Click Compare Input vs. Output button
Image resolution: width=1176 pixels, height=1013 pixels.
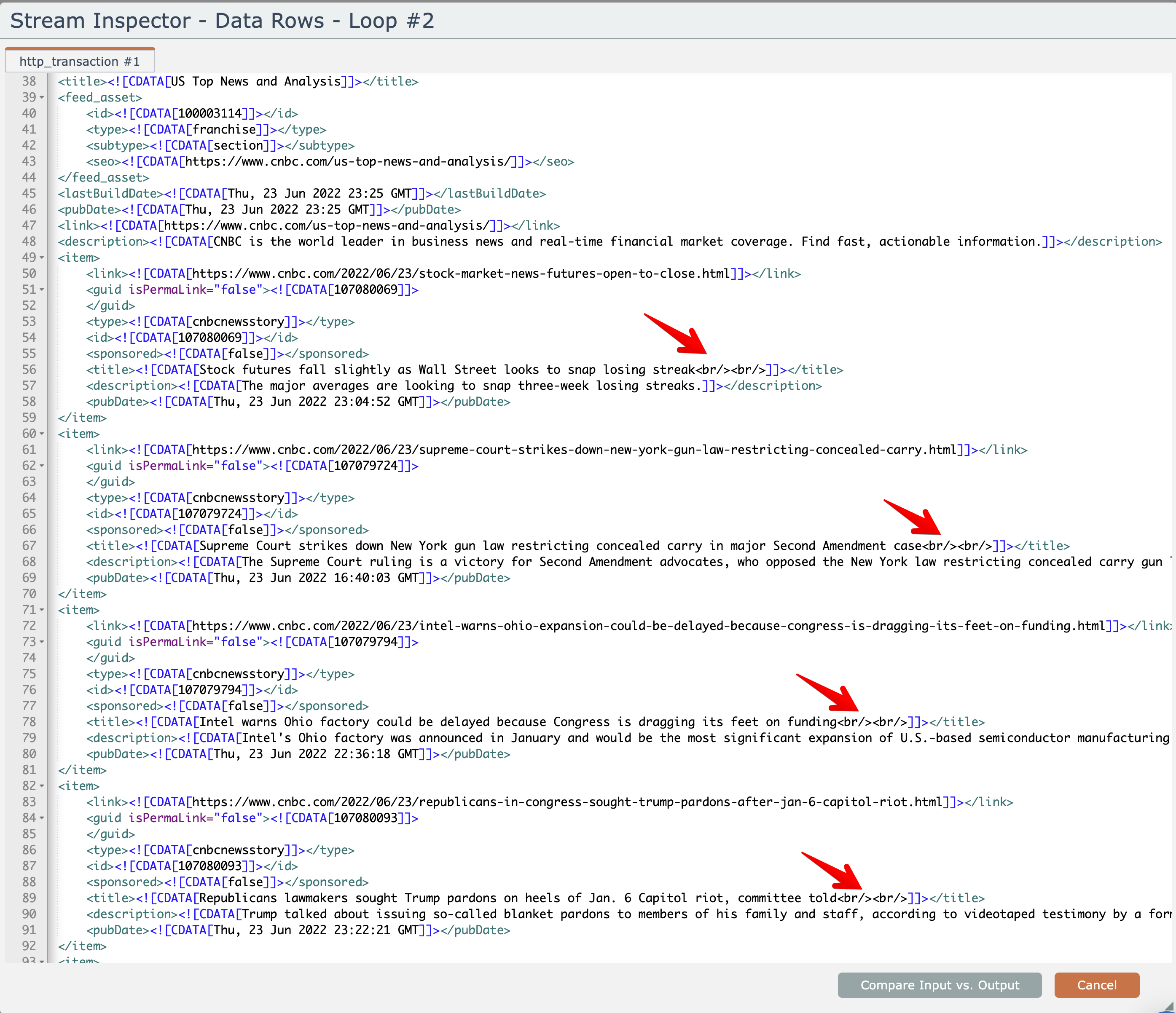pyautogui.click(x=939, y=985)
